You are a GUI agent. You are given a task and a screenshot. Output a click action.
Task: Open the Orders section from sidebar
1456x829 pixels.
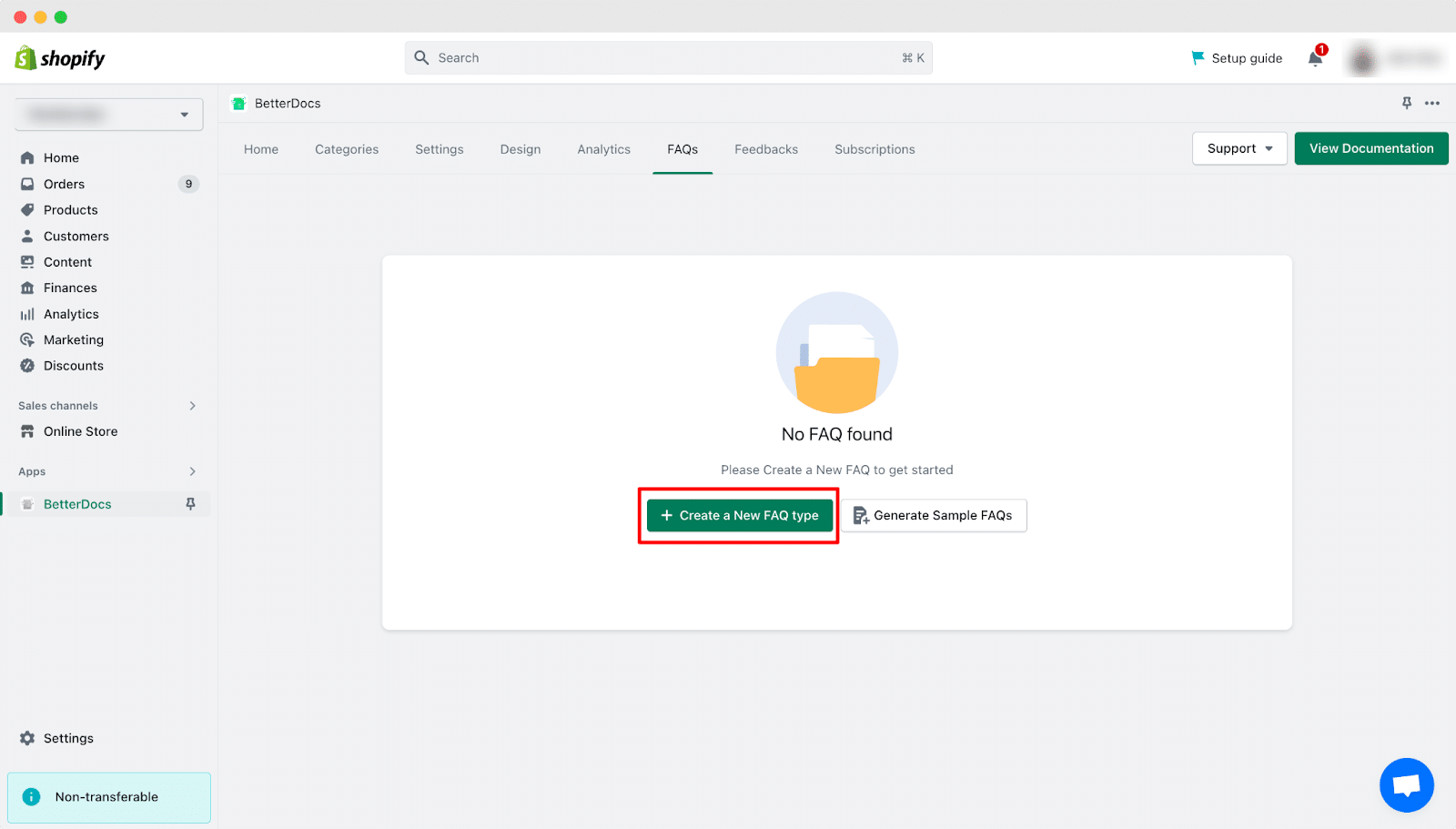(63, 184)
